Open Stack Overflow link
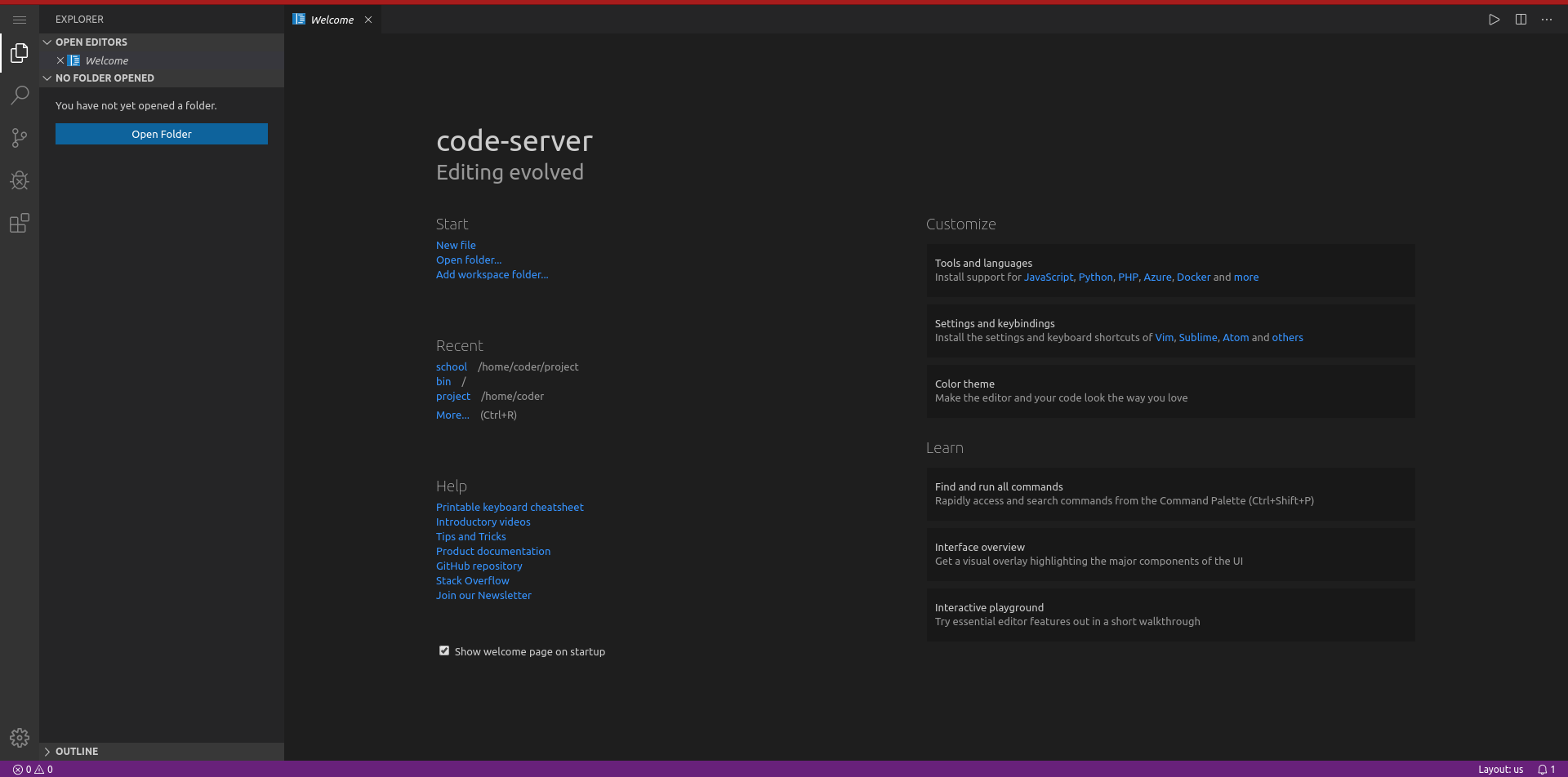This screenshot has height=777, width=1568. coord(473,580)
